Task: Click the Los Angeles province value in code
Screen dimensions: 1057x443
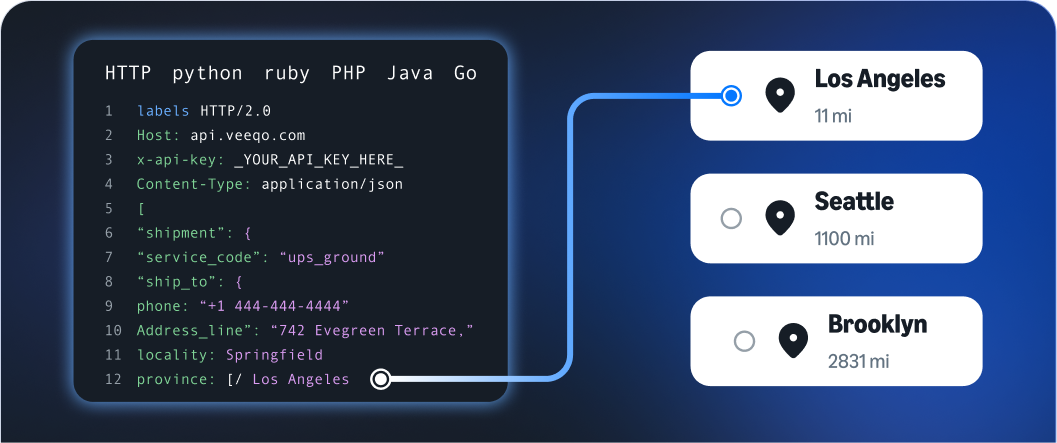Action: pyautogui.click(x=301, y=380)
